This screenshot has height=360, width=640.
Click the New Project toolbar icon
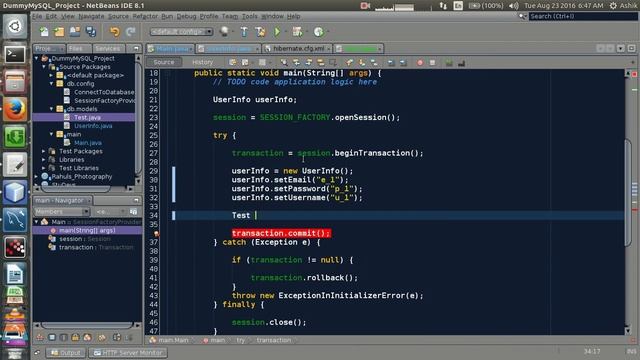pyautogui.click(x=59, y=31)
